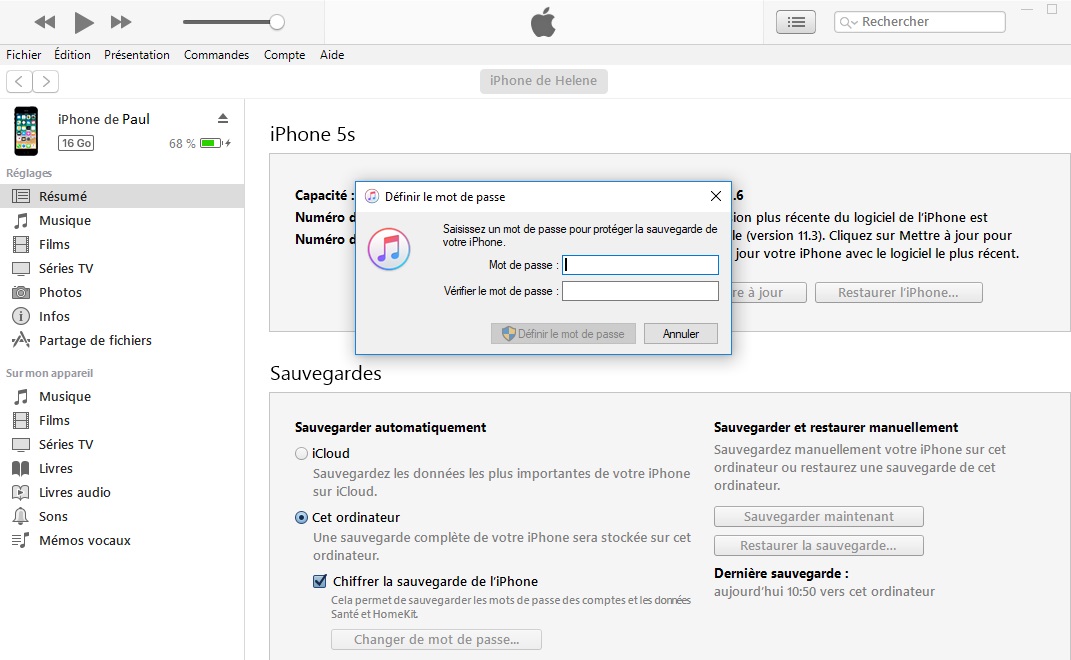The width and height of the screenshot is (1071, 660).
Task: Select the iCloud radio button
Action: [x=301, y=454]
